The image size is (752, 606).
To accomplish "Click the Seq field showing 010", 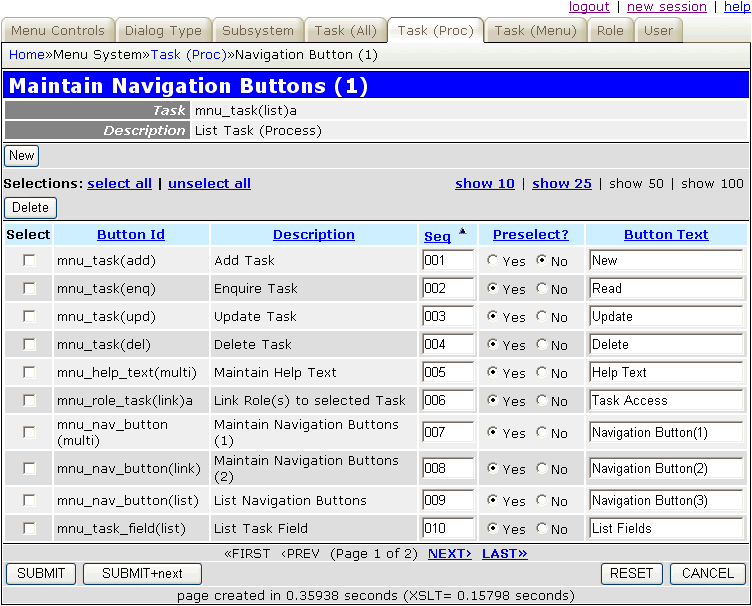I will point(448,529).
